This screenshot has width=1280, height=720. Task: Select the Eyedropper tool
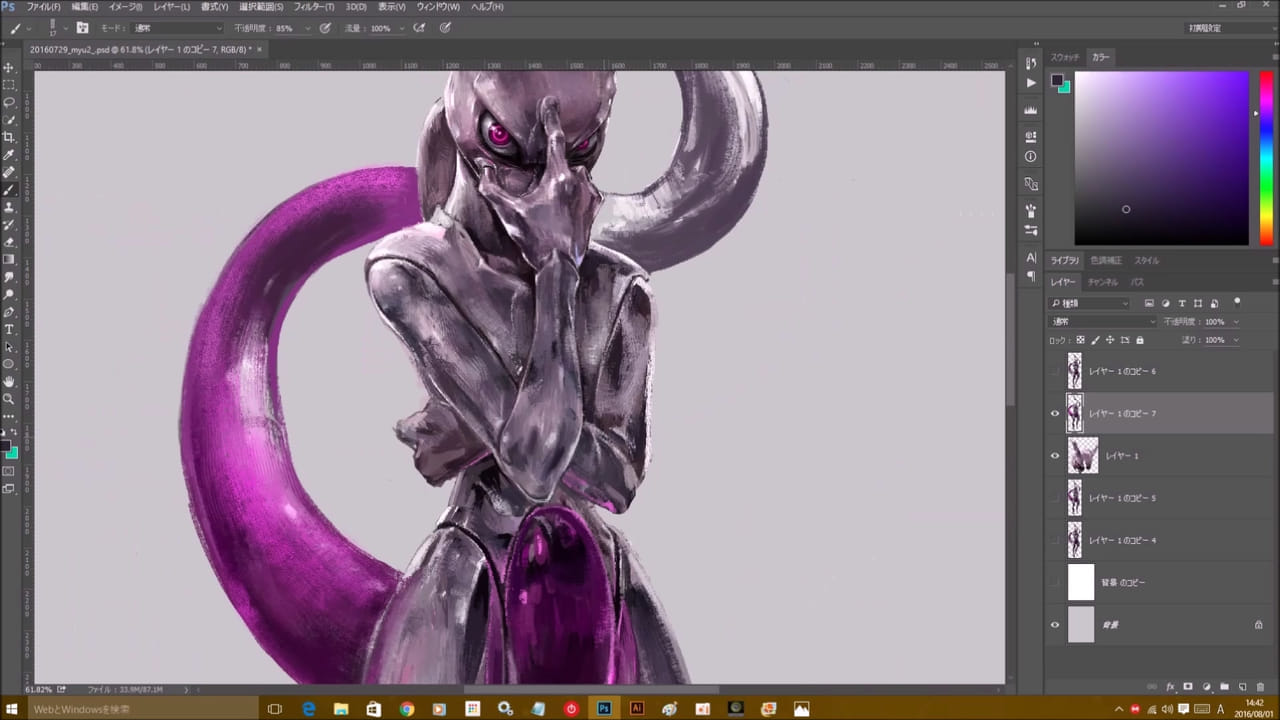[9, 155]
